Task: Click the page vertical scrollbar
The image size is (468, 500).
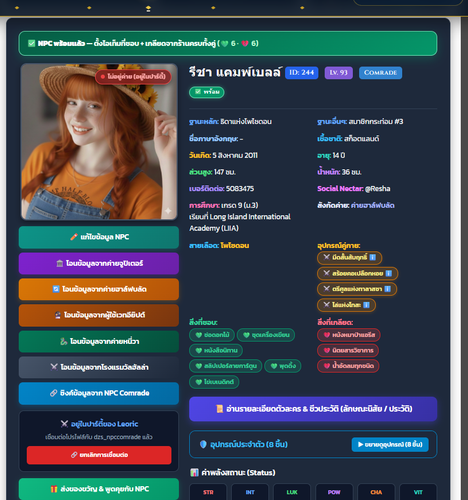Action: [465, 257]
